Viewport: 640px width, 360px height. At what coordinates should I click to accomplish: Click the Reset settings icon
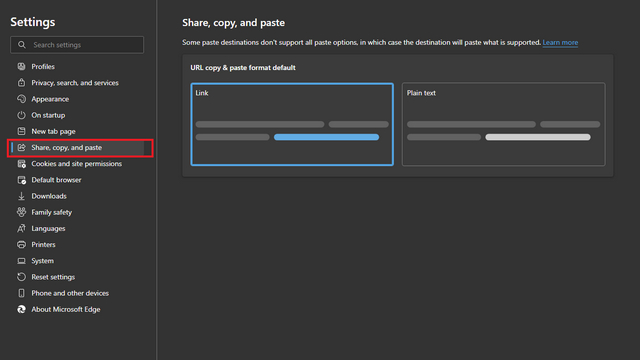(21, 277)
